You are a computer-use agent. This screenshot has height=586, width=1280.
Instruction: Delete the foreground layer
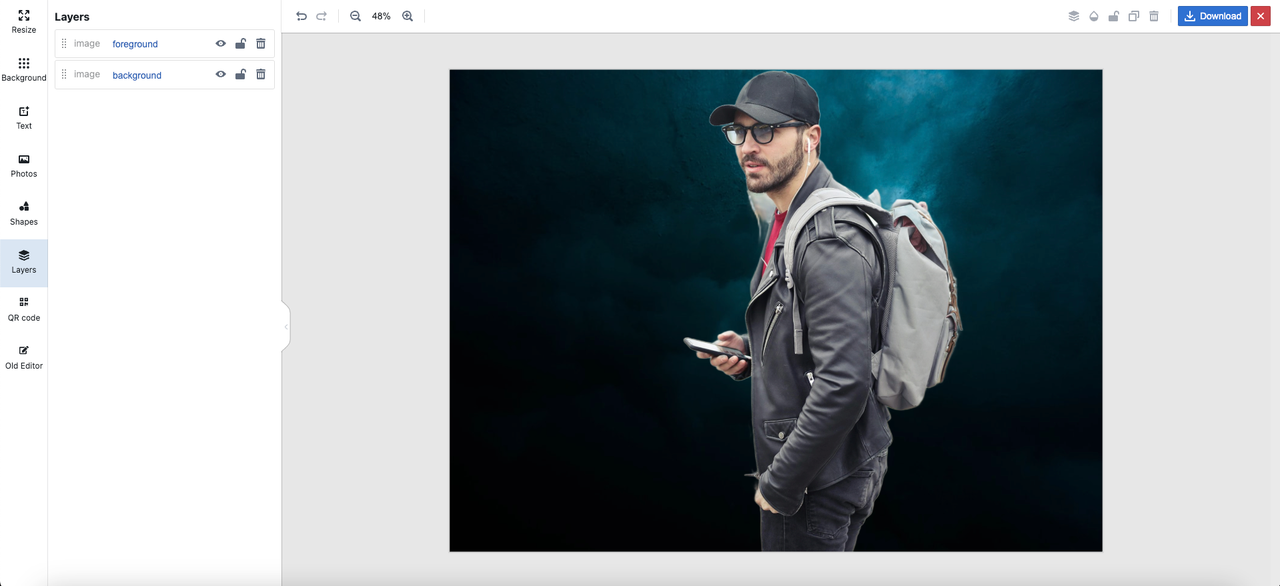(x=261, y=44)
